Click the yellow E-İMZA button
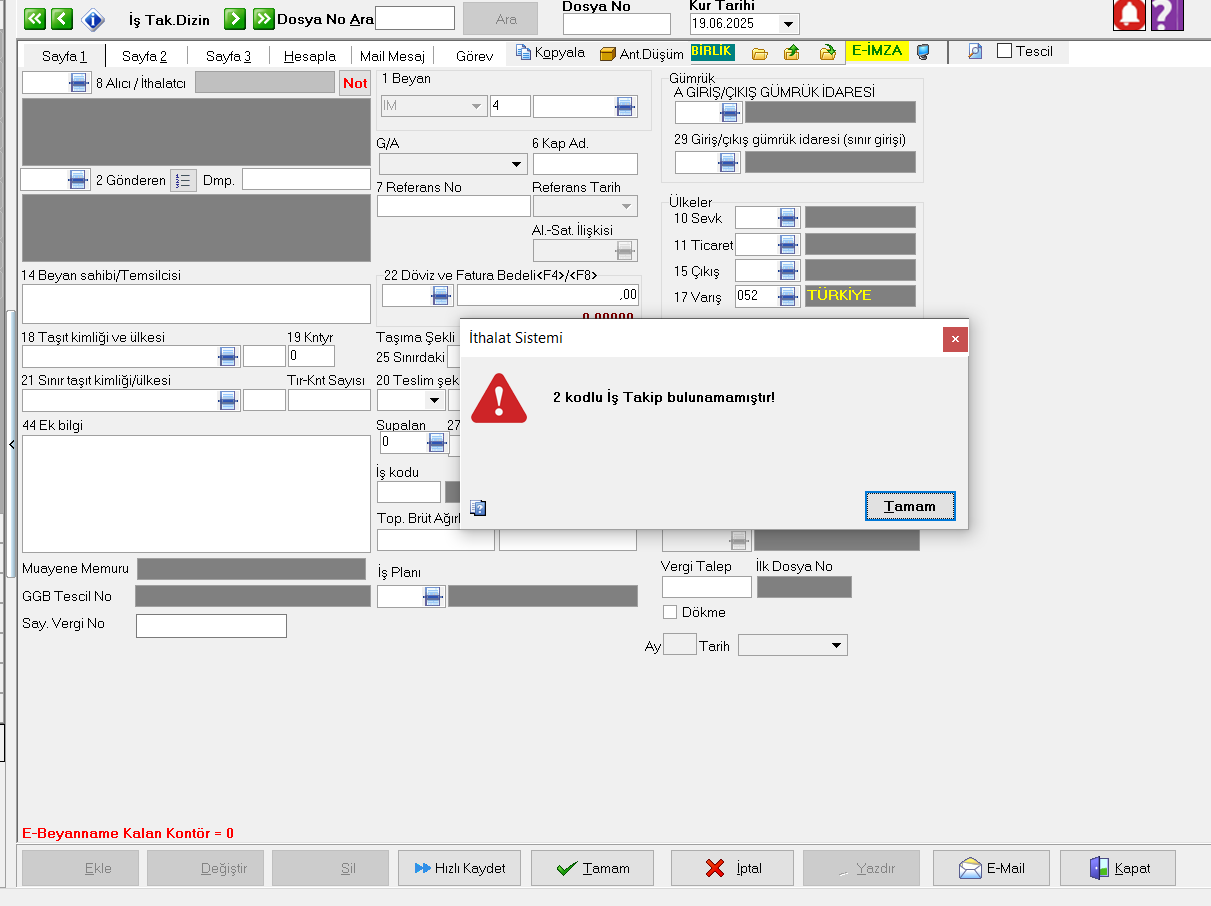 (x=877, y=51)
